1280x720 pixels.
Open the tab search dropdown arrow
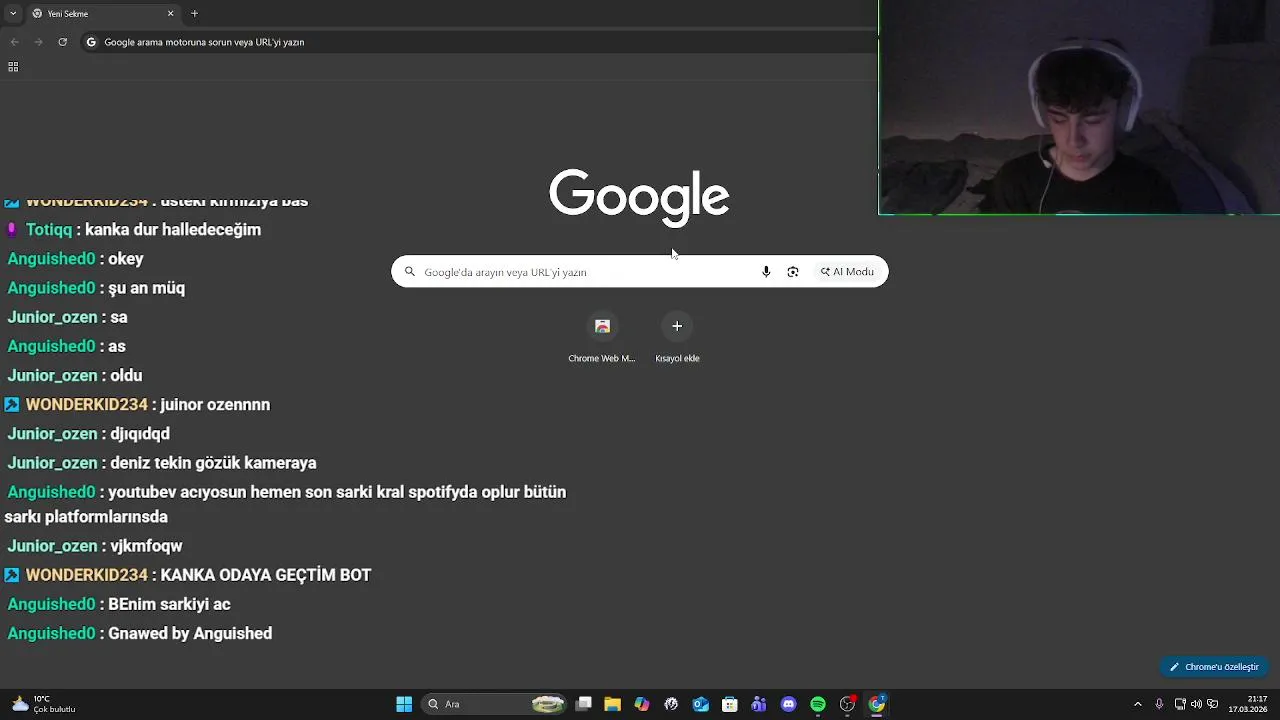[x=12, y=13]
